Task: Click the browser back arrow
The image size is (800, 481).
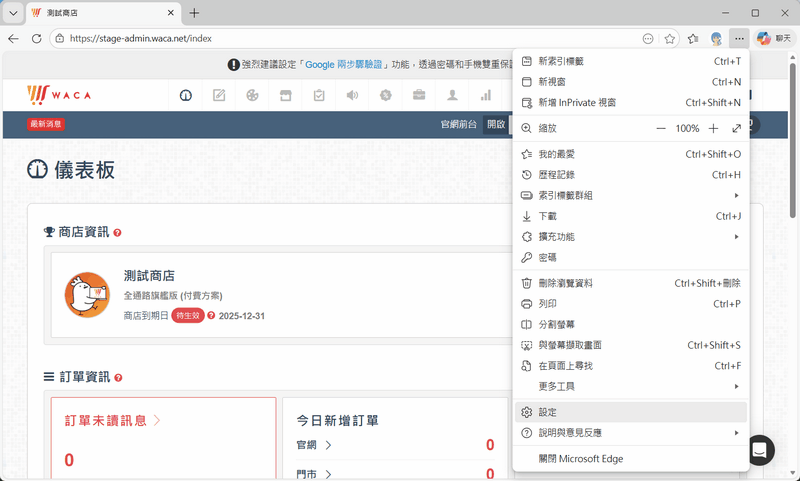Action: click(13, 39)
